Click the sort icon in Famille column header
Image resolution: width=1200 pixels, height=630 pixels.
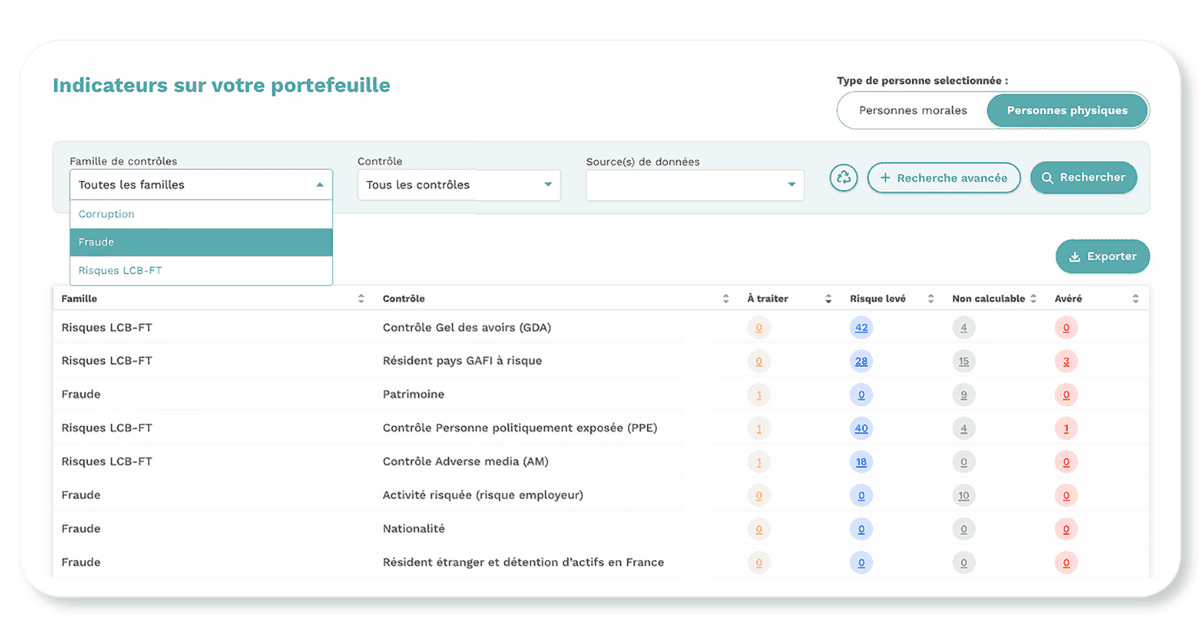coord(361,299)
